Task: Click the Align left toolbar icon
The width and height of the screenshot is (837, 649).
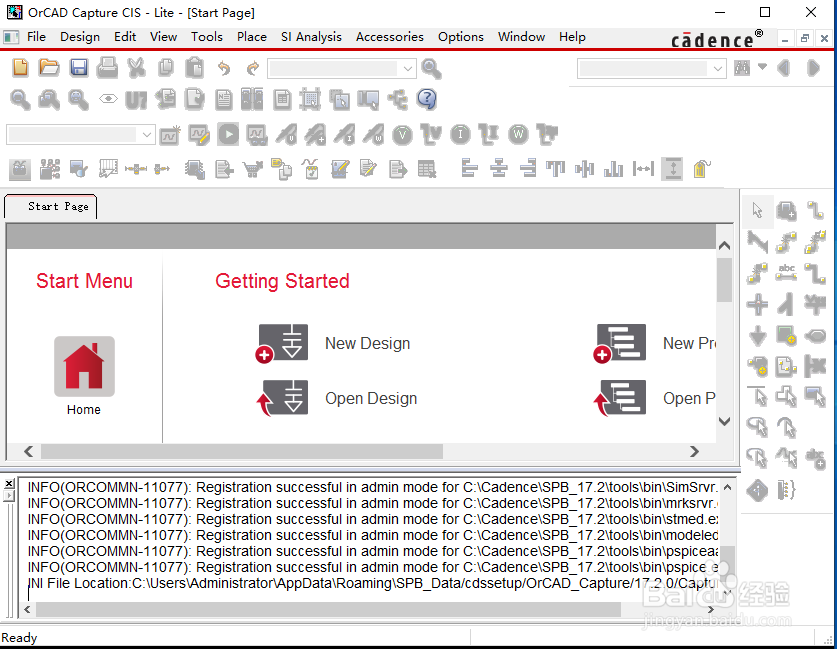Action: click(469, 169)
